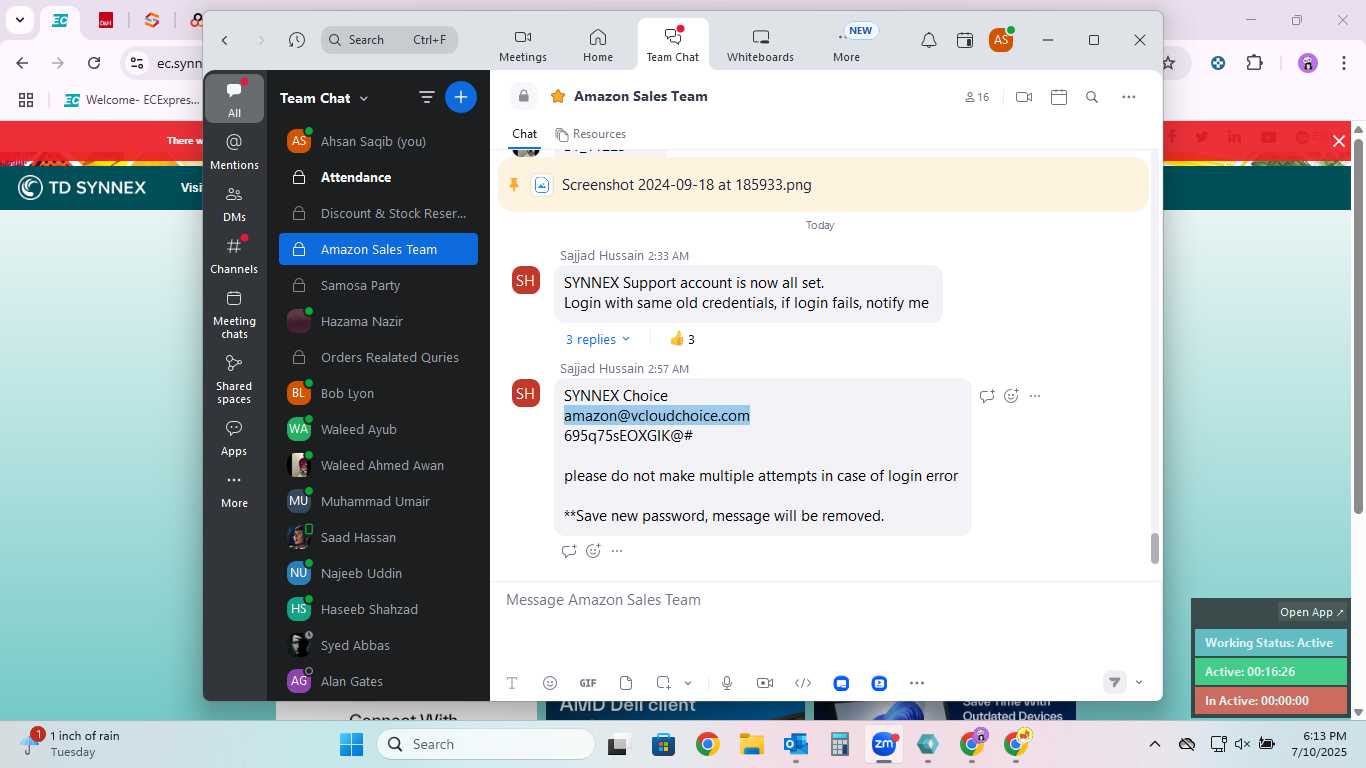Open the Orders Realated Quries channel
This screenshot has width=1366, height=768.
(378, 357)
